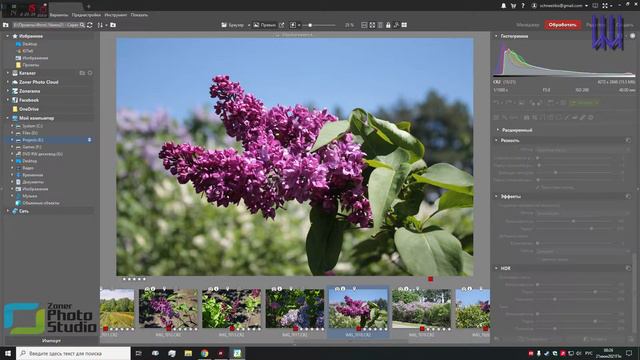Click the expand to full view icon
The width and height of the screenshot is (640, 360).
point(372,25)
